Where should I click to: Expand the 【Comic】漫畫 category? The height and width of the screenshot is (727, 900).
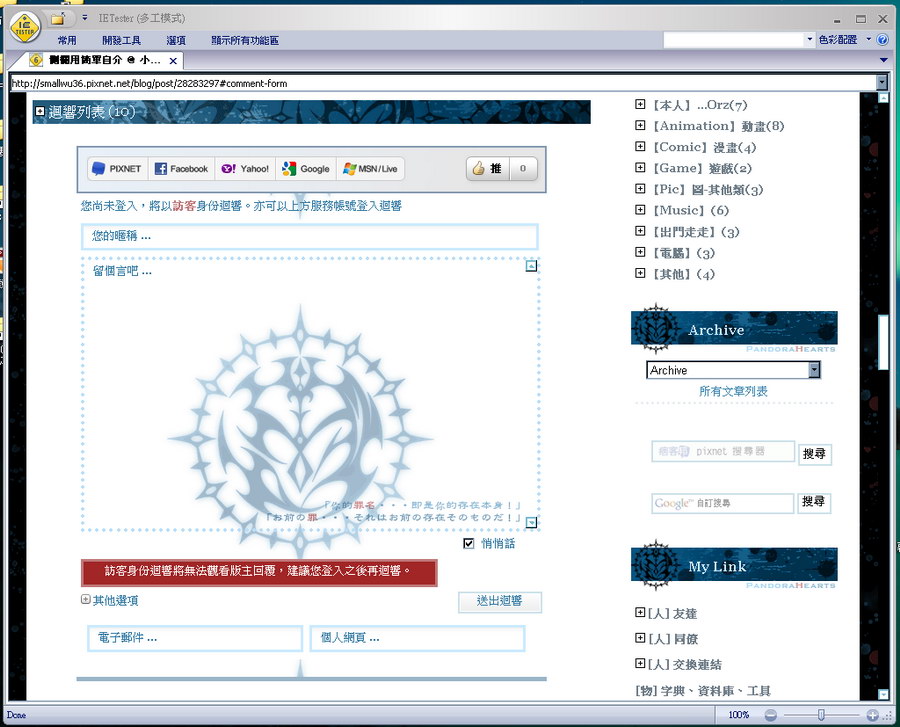pos(640,146)
